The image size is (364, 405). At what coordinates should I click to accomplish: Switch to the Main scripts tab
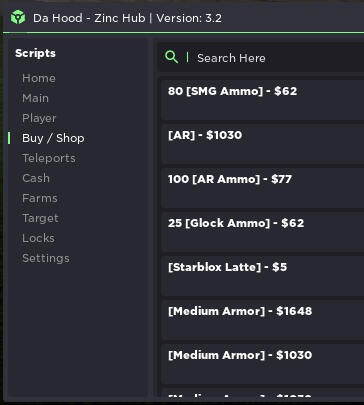coord(35,98)
